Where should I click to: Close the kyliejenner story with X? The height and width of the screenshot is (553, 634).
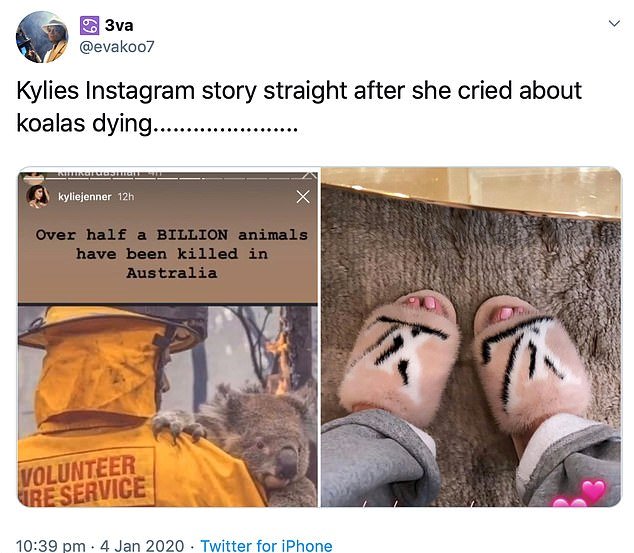point(303,197)
